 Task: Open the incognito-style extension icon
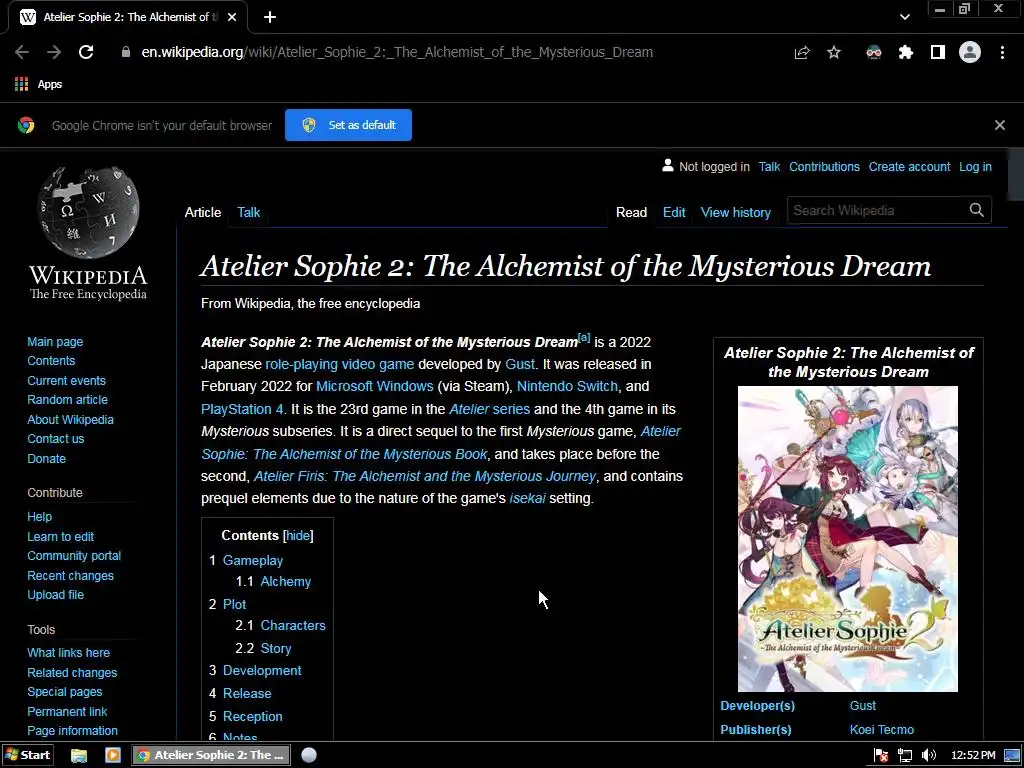874,52
